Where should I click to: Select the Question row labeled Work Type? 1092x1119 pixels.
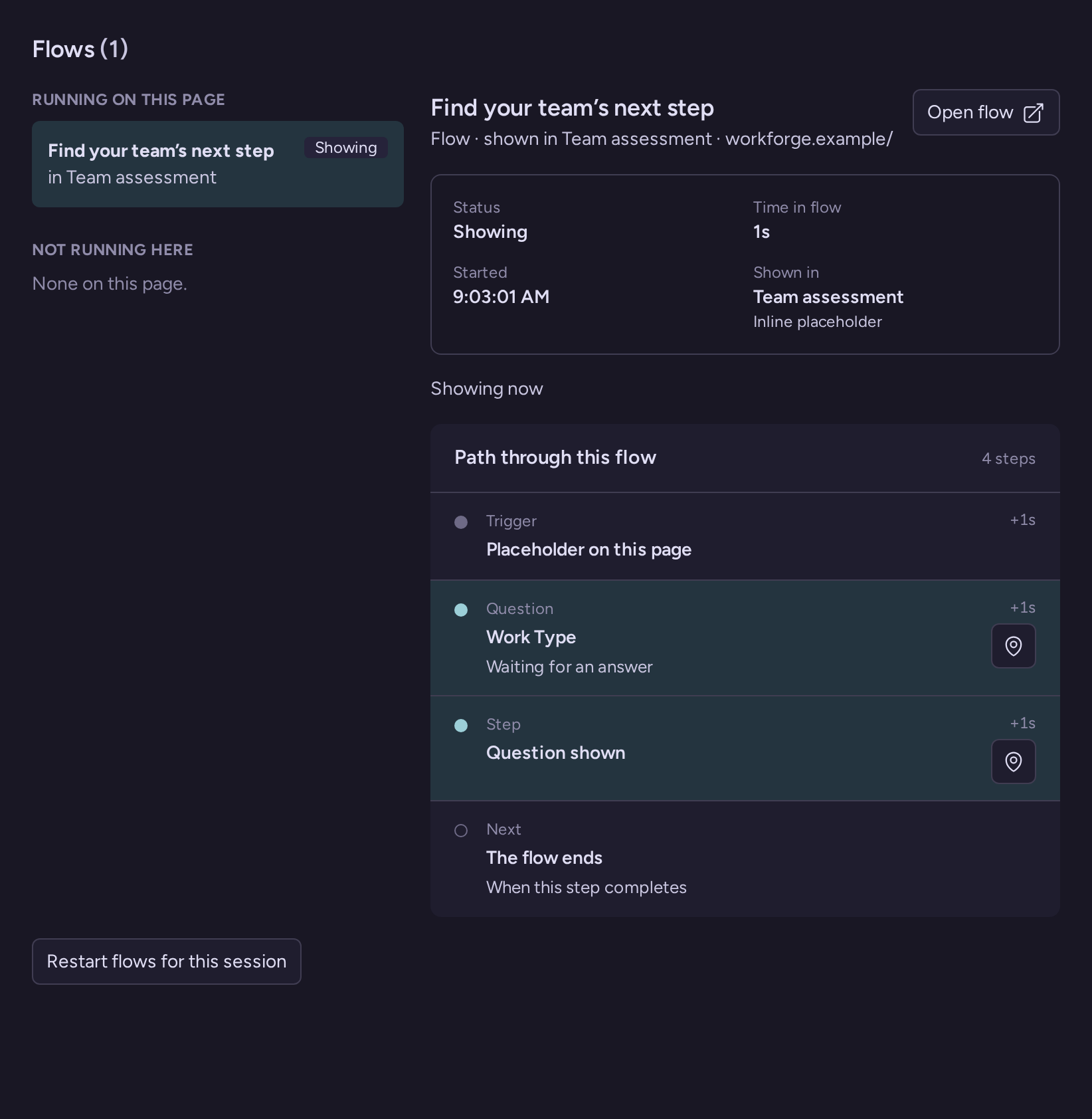745,638
